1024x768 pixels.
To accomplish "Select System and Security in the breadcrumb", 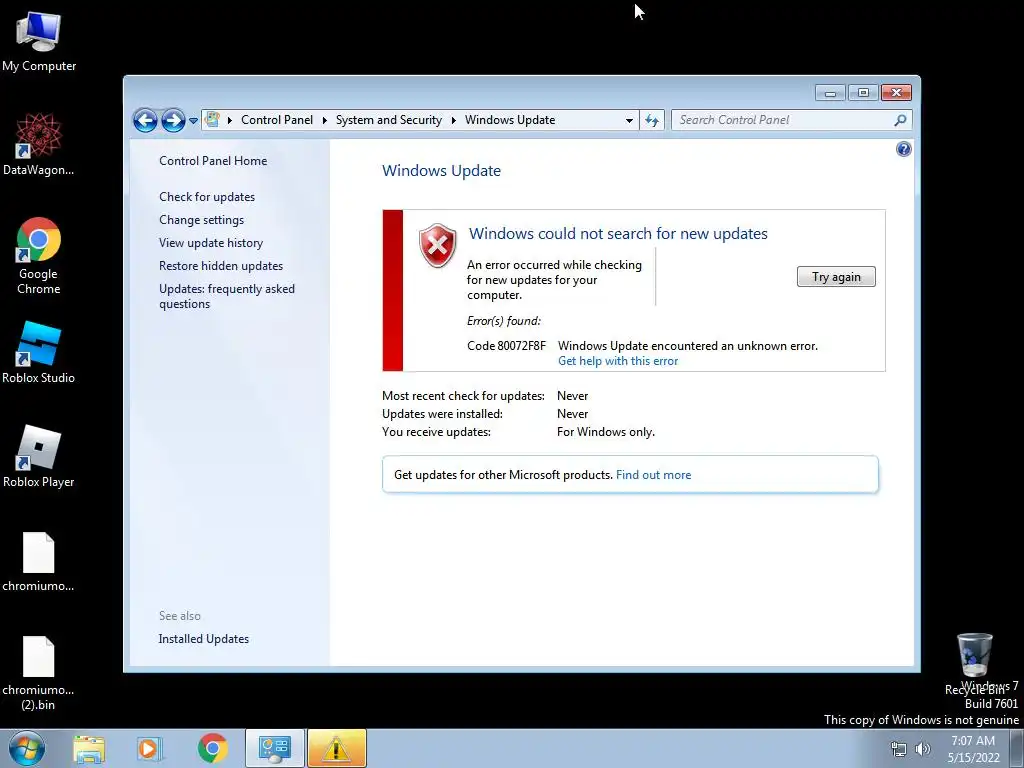I will point(389,120).
